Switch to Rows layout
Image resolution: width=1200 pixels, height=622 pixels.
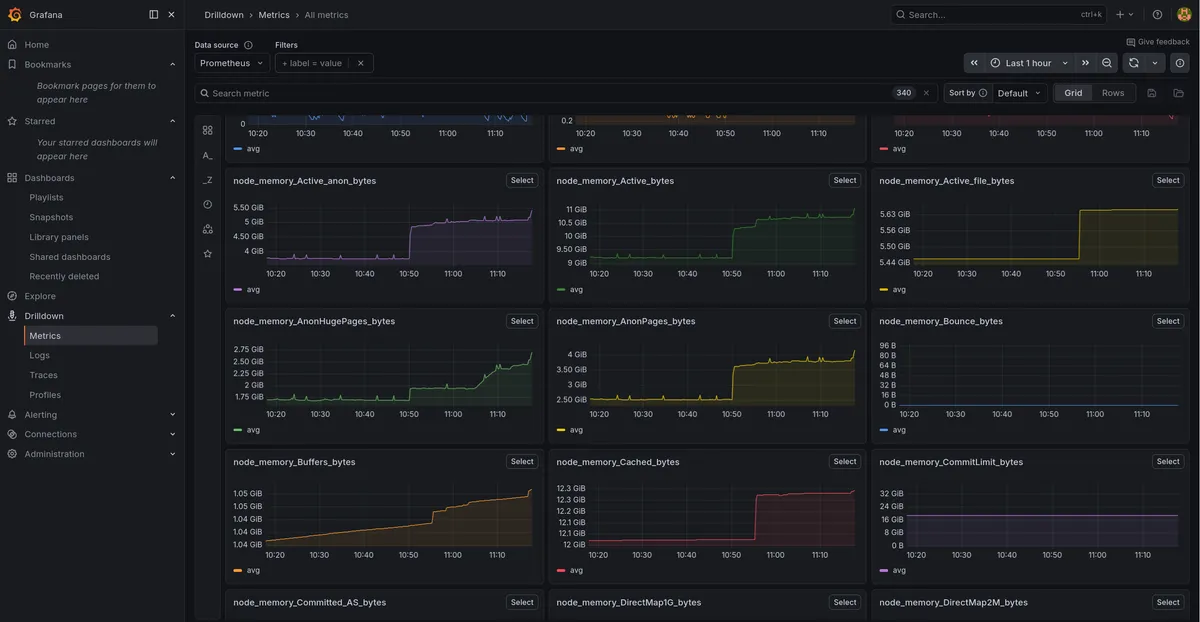(x=1113, y=93)
